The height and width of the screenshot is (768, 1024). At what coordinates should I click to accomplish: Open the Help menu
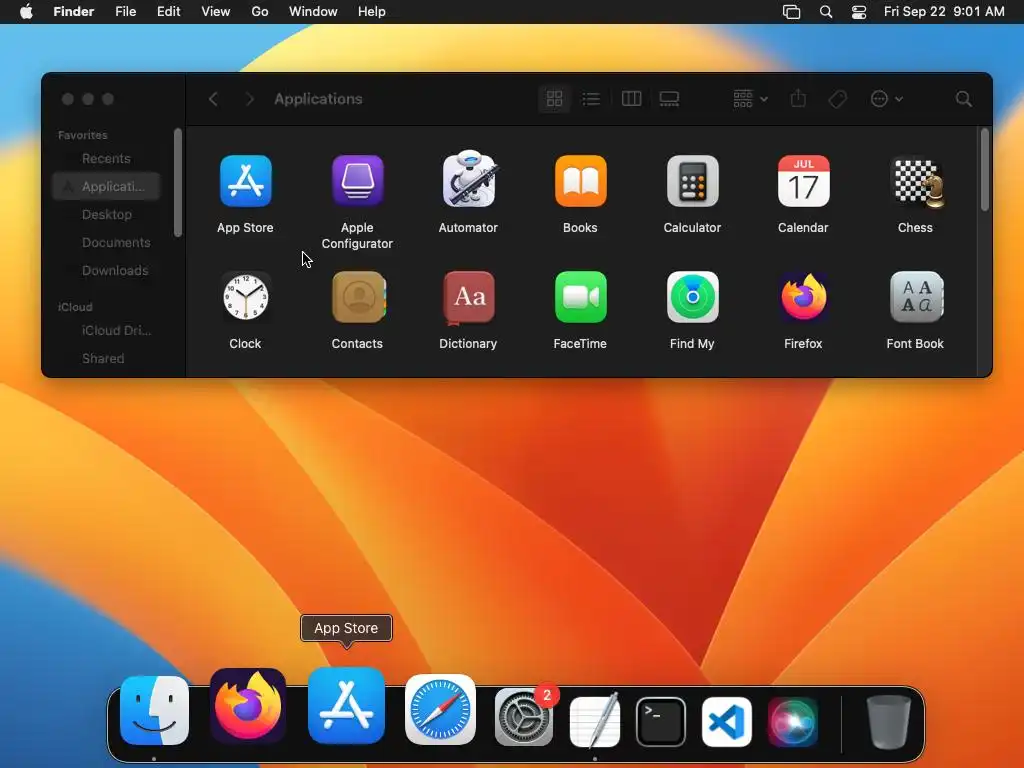click(x=372, y=12)
